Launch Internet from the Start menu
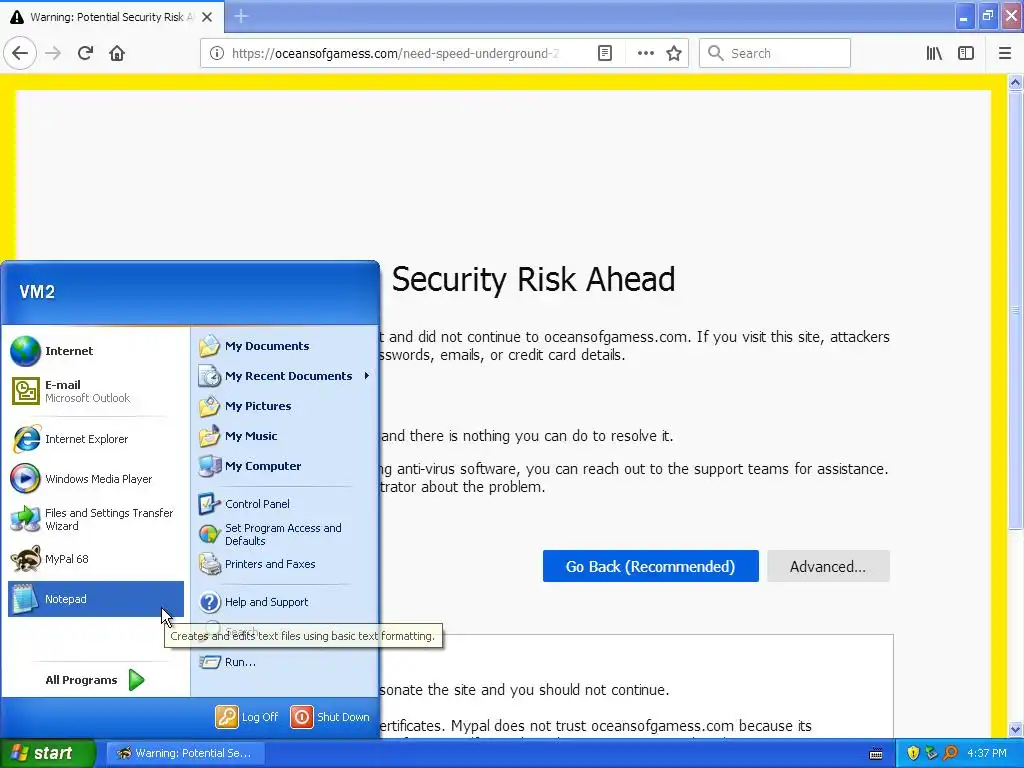Image resolution: width=1024 pixels, height=768 pixels. point(95,351)
